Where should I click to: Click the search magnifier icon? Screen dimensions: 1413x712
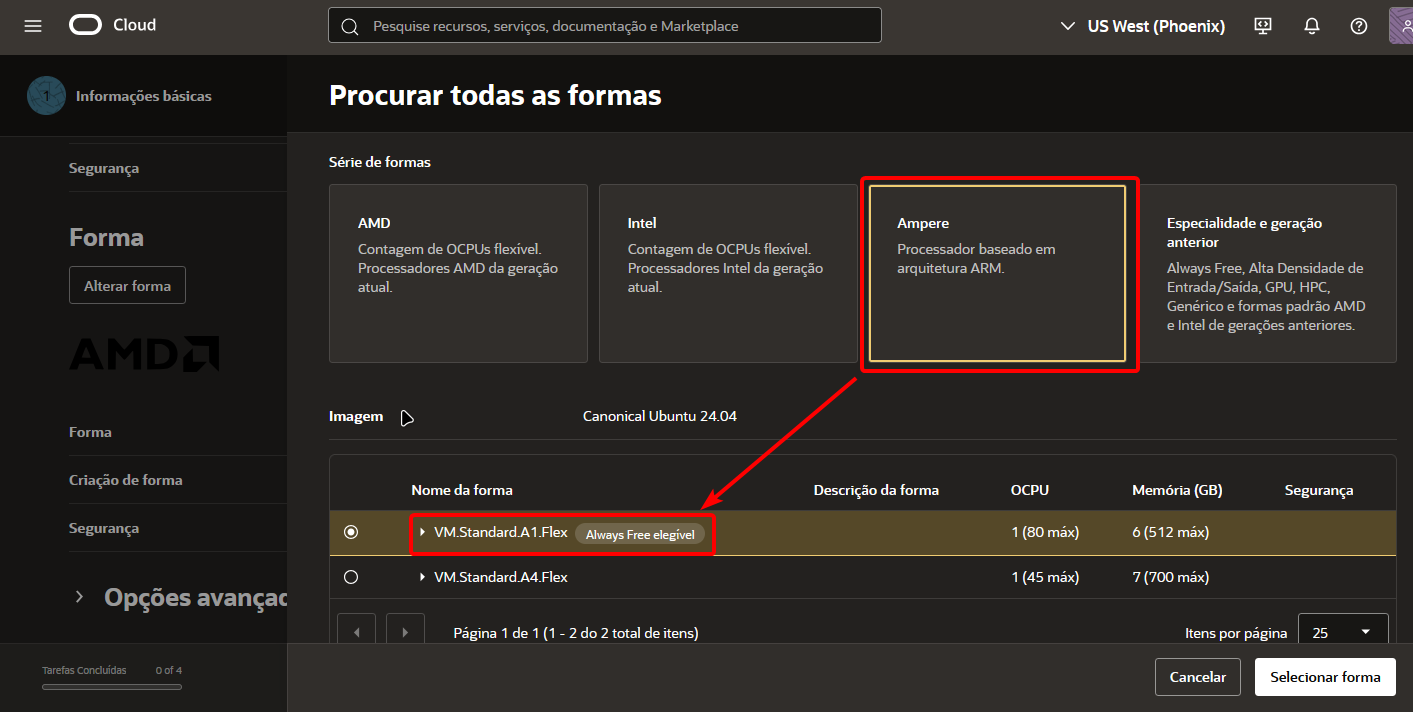[350, 26]
